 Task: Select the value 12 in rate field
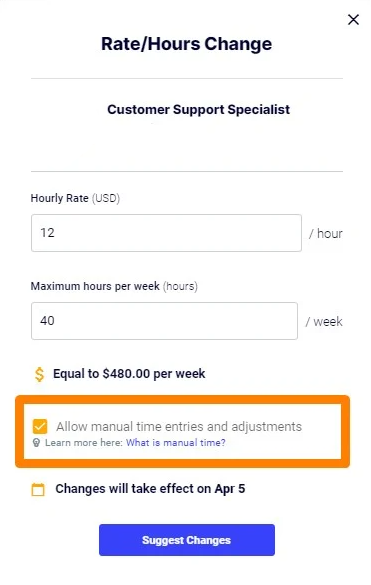(47, 233)
